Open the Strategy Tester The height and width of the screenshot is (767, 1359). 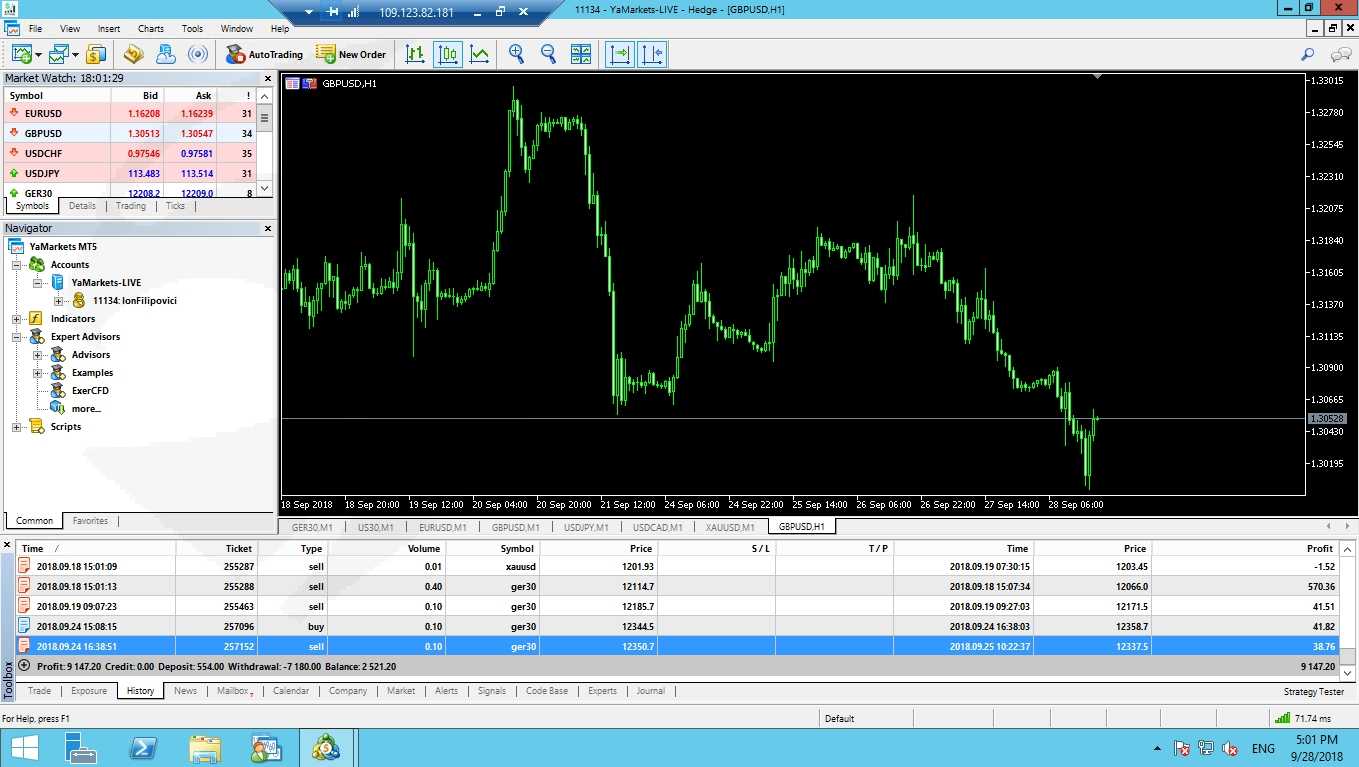pos(1313,691)
